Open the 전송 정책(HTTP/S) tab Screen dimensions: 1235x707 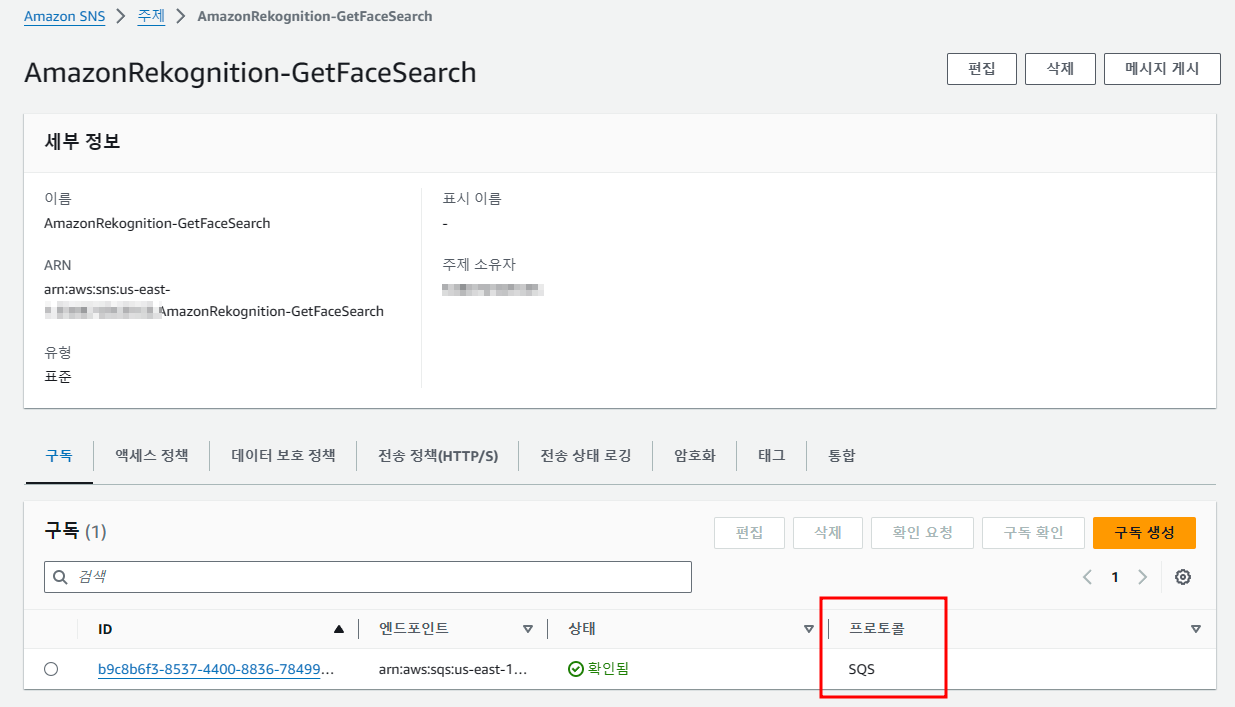tap(438, 456)
